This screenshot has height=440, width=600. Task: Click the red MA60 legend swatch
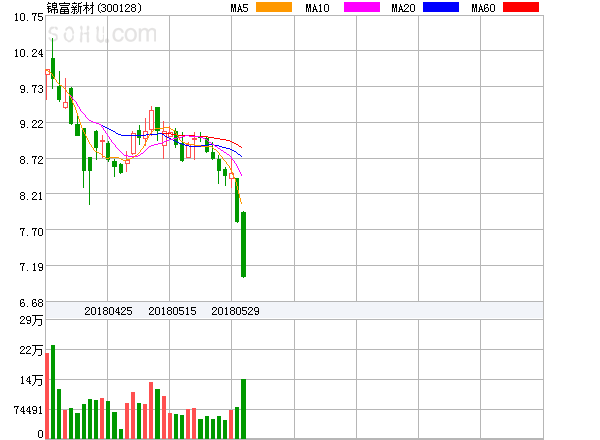521,7
